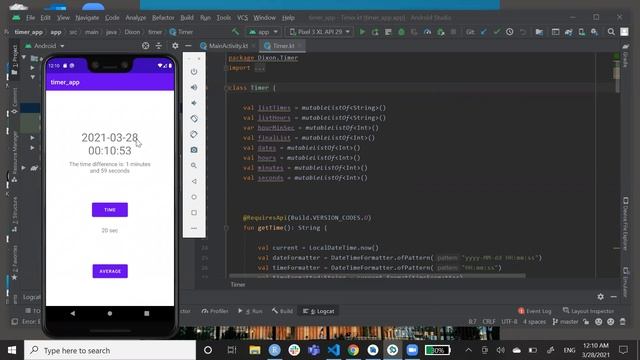Click the Windows Start button
This screenshot has width=640, height=360.
click(x=12, y=350)
